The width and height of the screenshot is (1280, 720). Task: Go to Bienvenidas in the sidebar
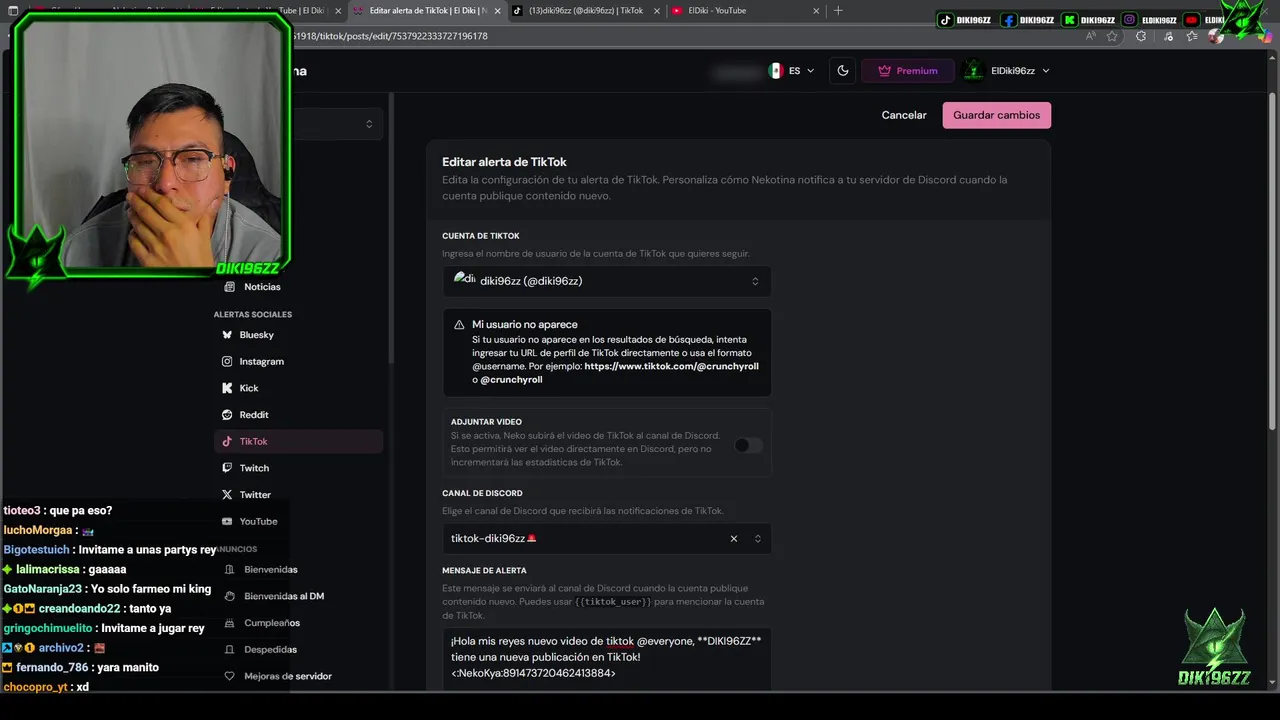[x=270, y=569]
